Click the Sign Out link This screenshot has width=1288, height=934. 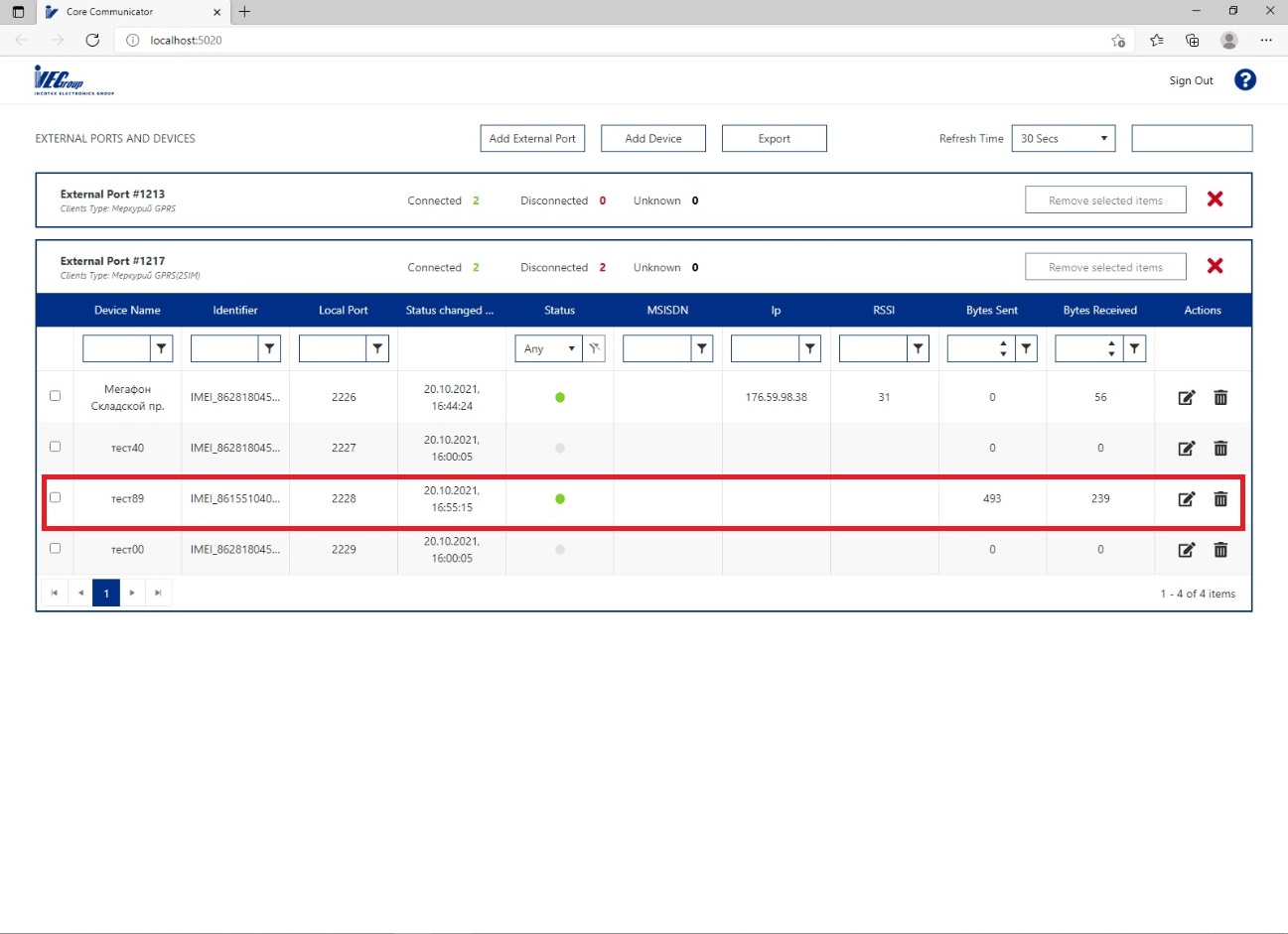[1191, 81]
